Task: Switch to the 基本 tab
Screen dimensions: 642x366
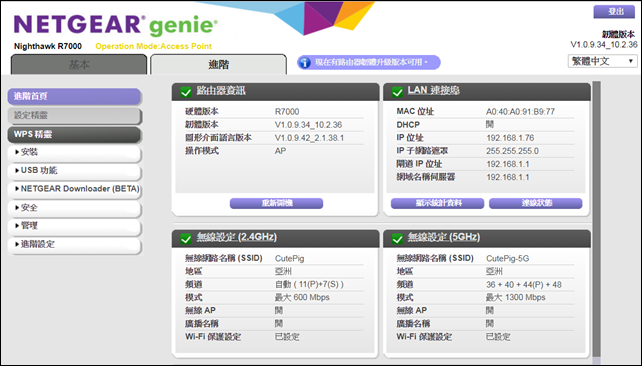Action: pos(79,65)
